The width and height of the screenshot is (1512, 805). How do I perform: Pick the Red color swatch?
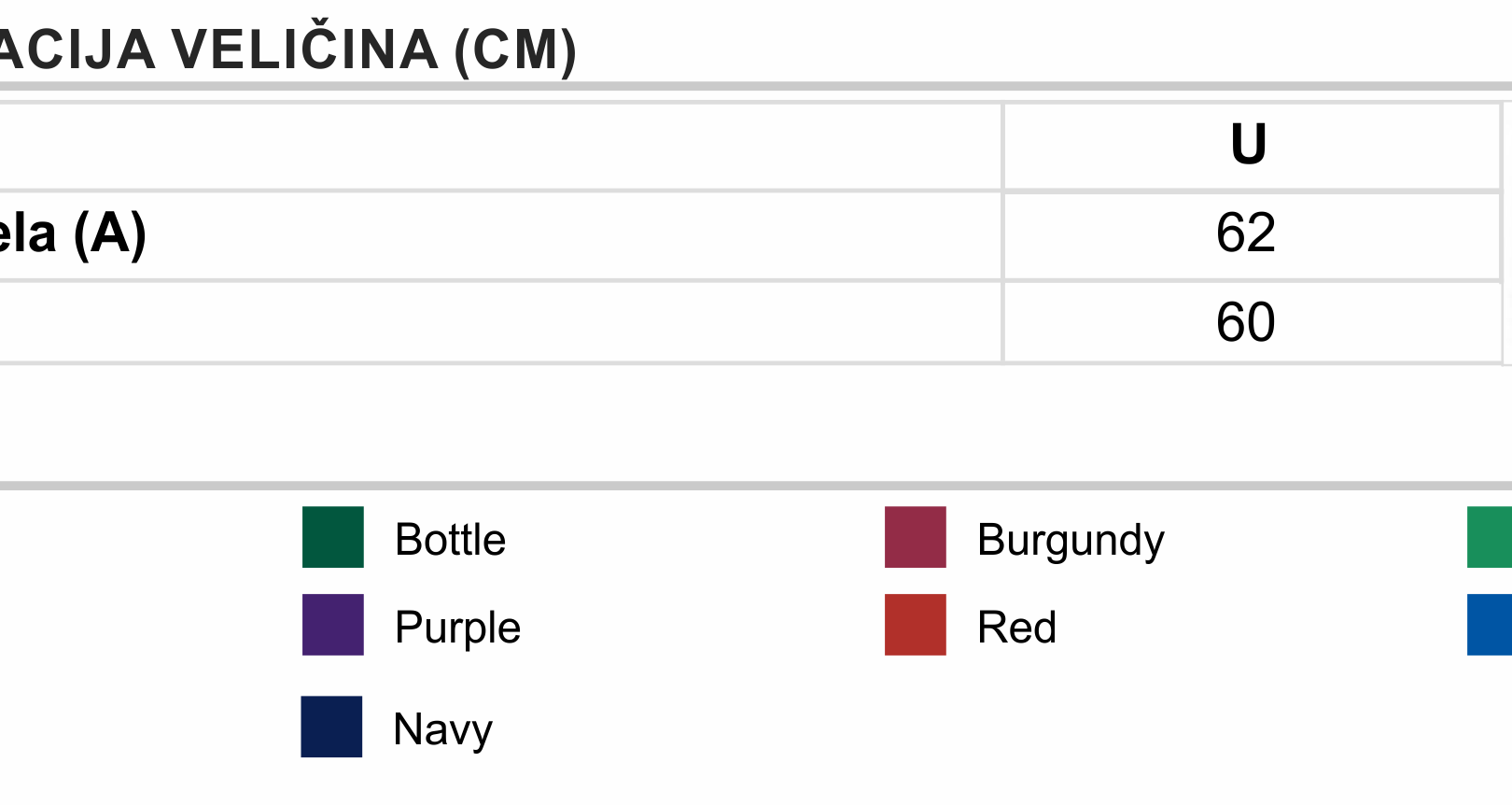[x=915, y=625]
